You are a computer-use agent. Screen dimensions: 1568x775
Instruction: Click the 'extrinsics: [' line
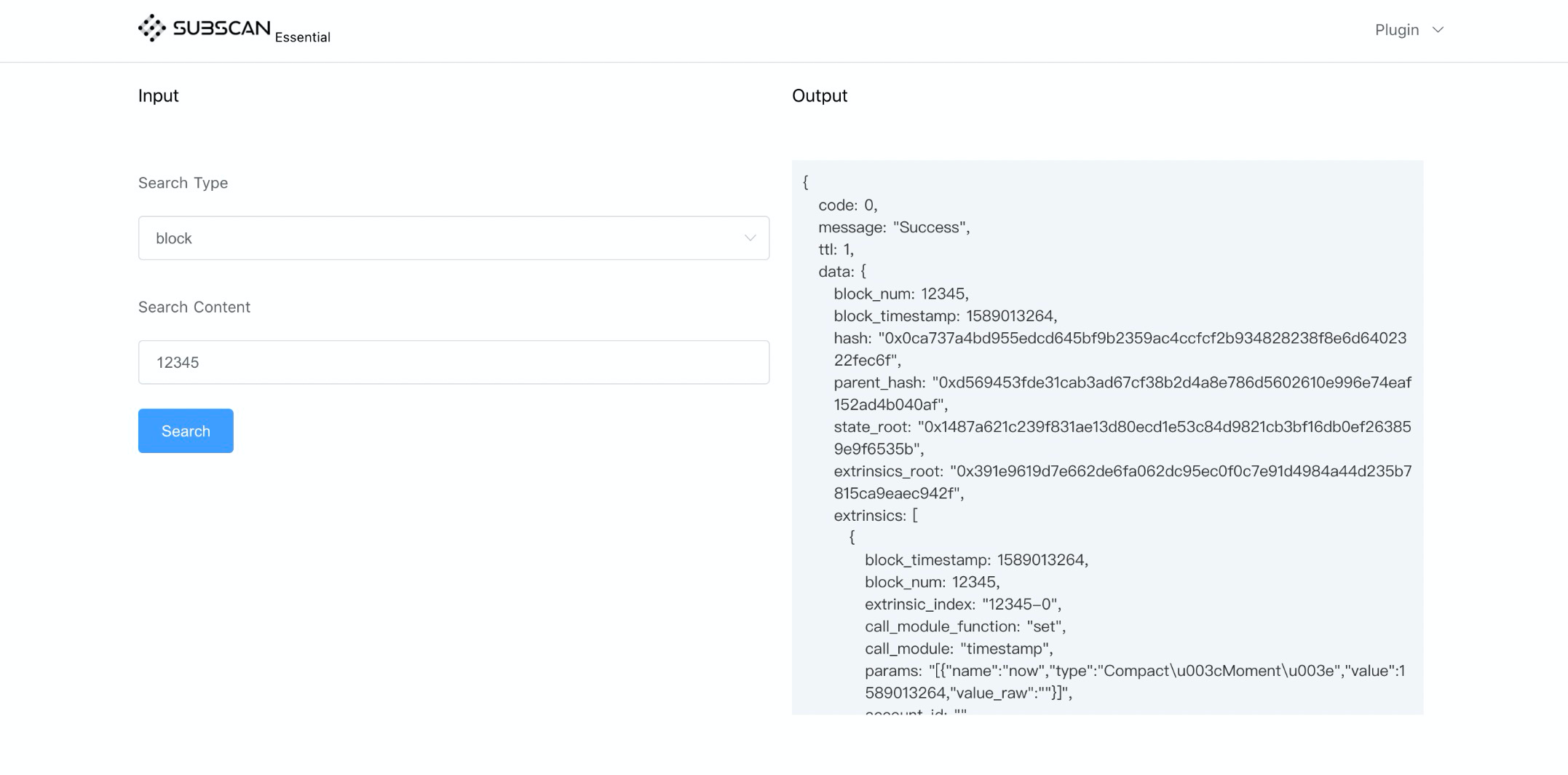coord(876,515)
